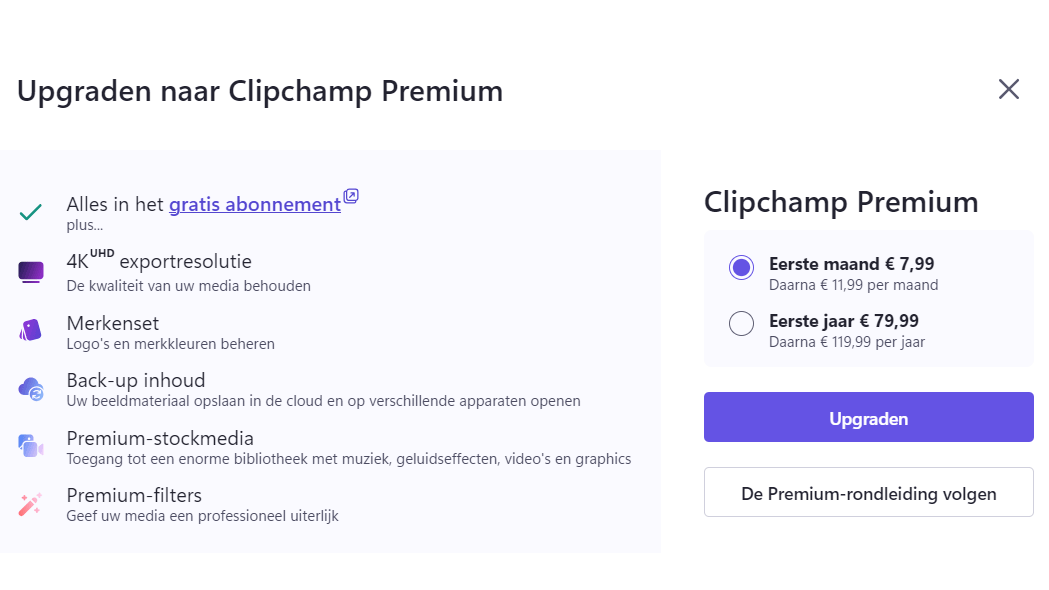Click the Merkenset feature title

tap(113, 323)
